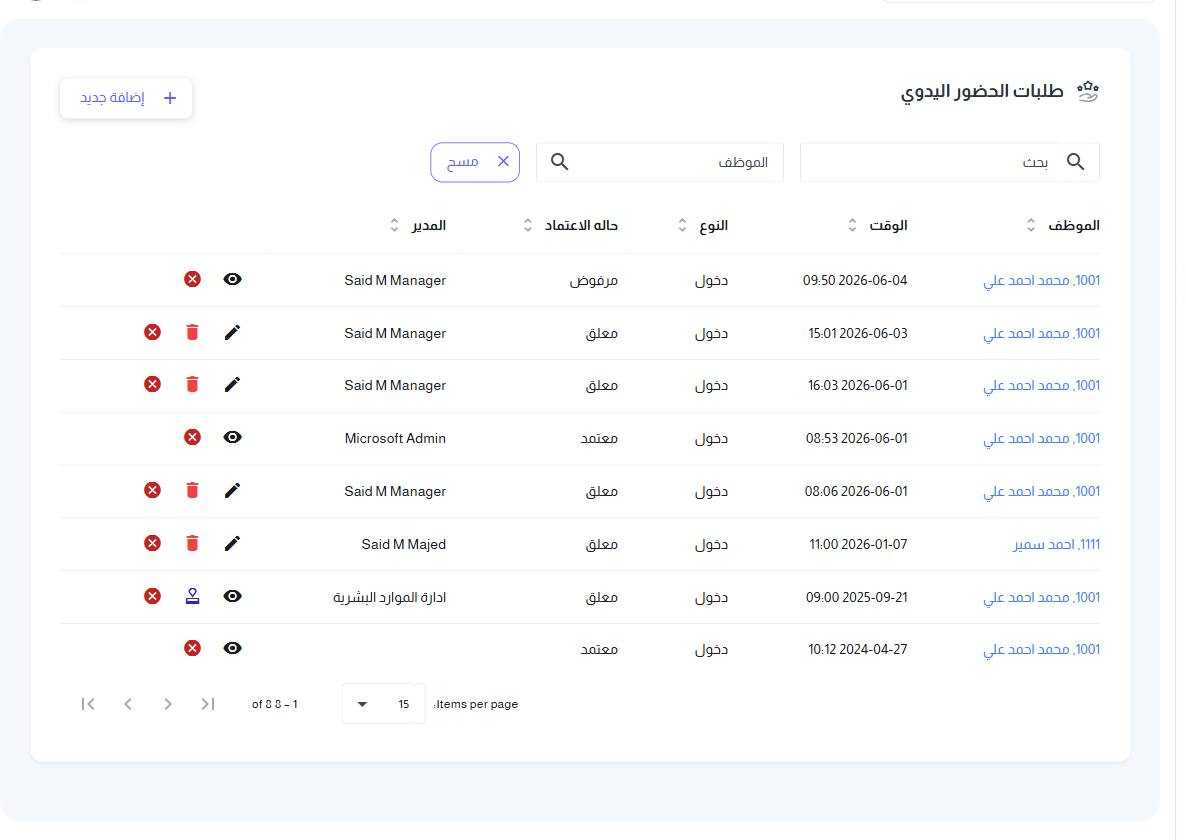1186x840 pixels.
Task: View the 09:50 2026-06-04 request details
Action: pos(232,279)
